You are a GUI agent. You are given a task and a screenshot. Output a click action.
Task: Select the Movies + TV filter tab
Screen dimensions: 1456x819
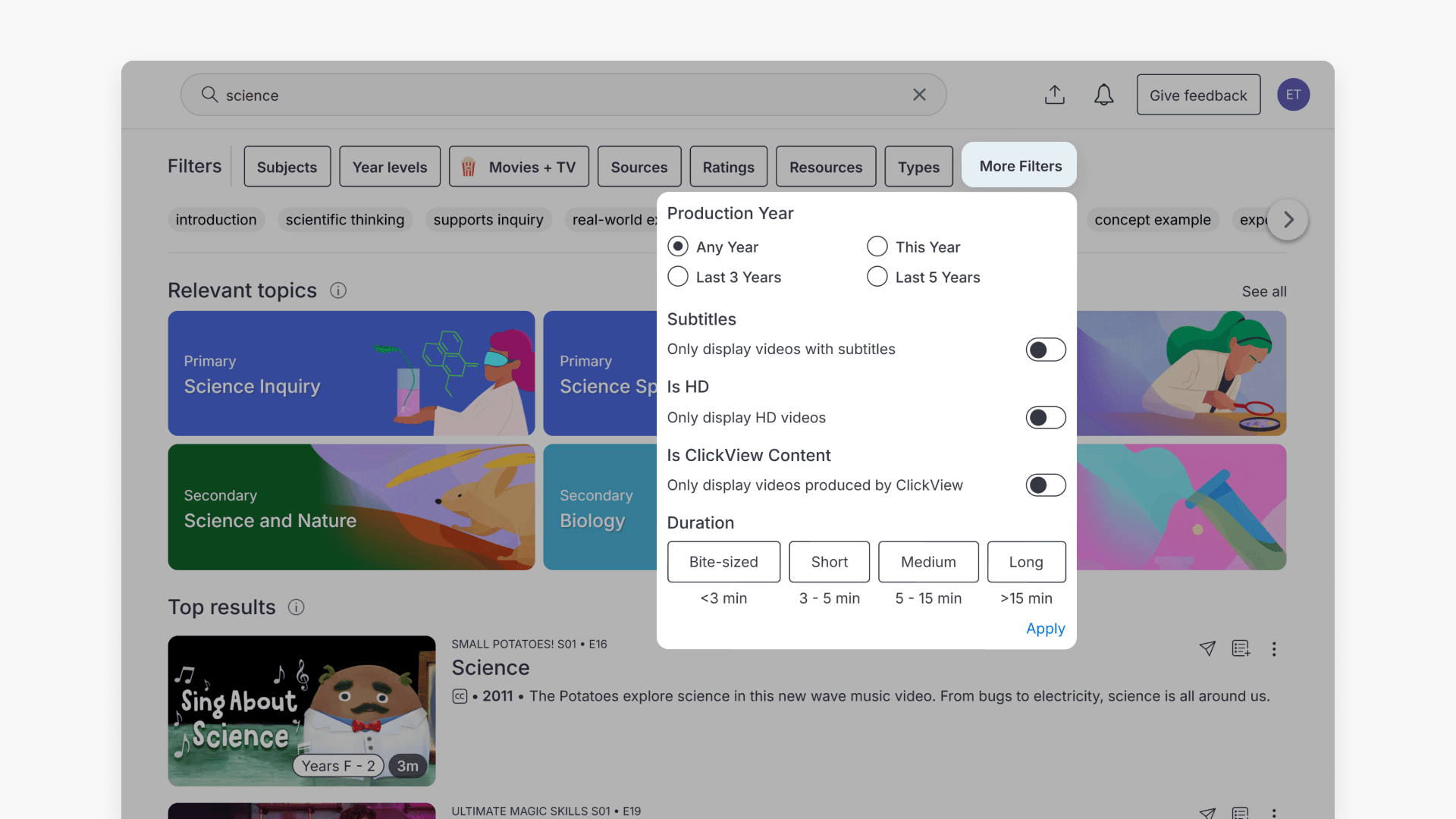click(x=519, y=166)
